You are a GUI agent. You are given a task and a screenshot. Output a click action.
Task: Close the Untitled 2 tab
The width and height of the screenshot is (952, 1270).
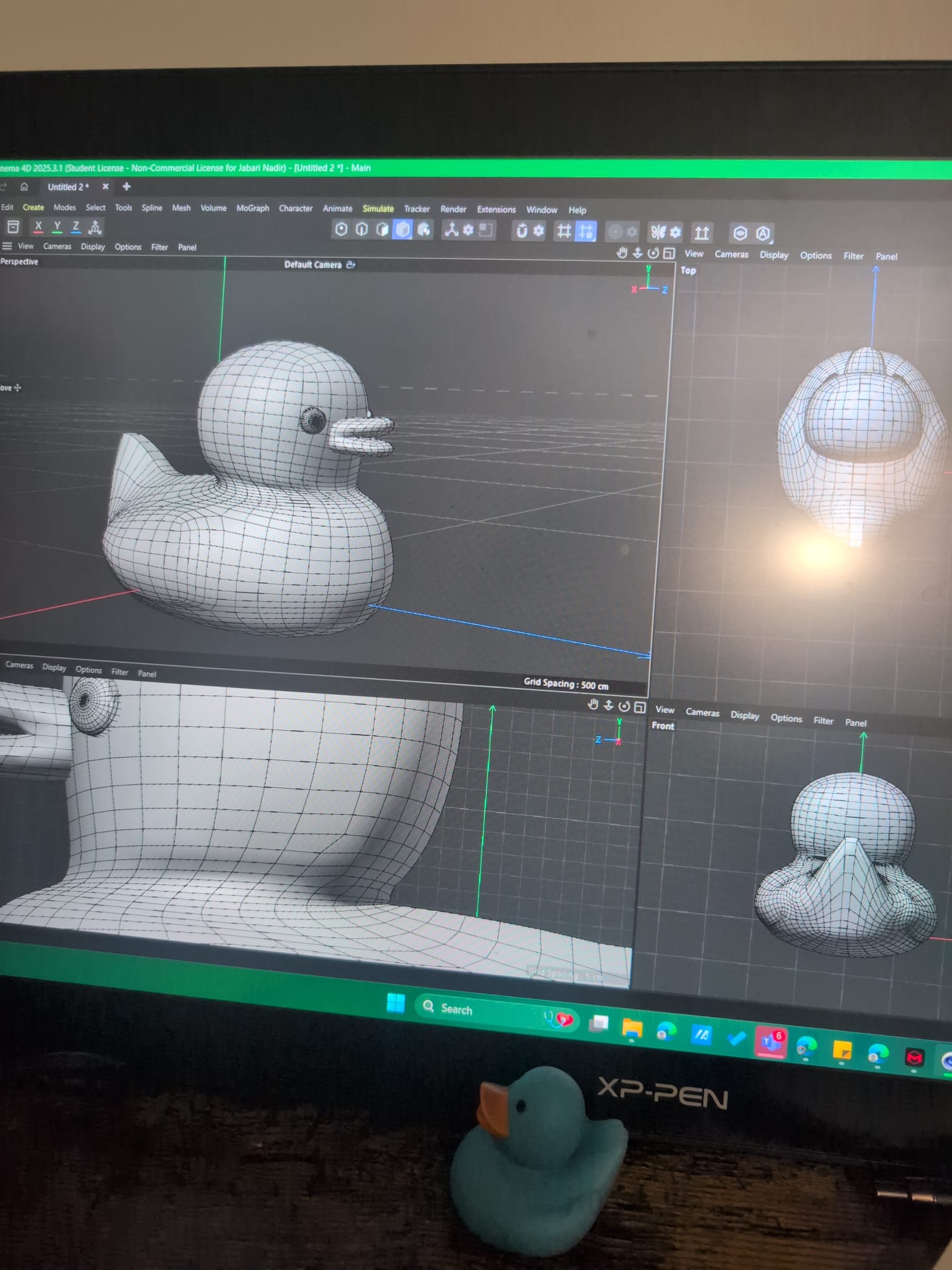(105, 186)
